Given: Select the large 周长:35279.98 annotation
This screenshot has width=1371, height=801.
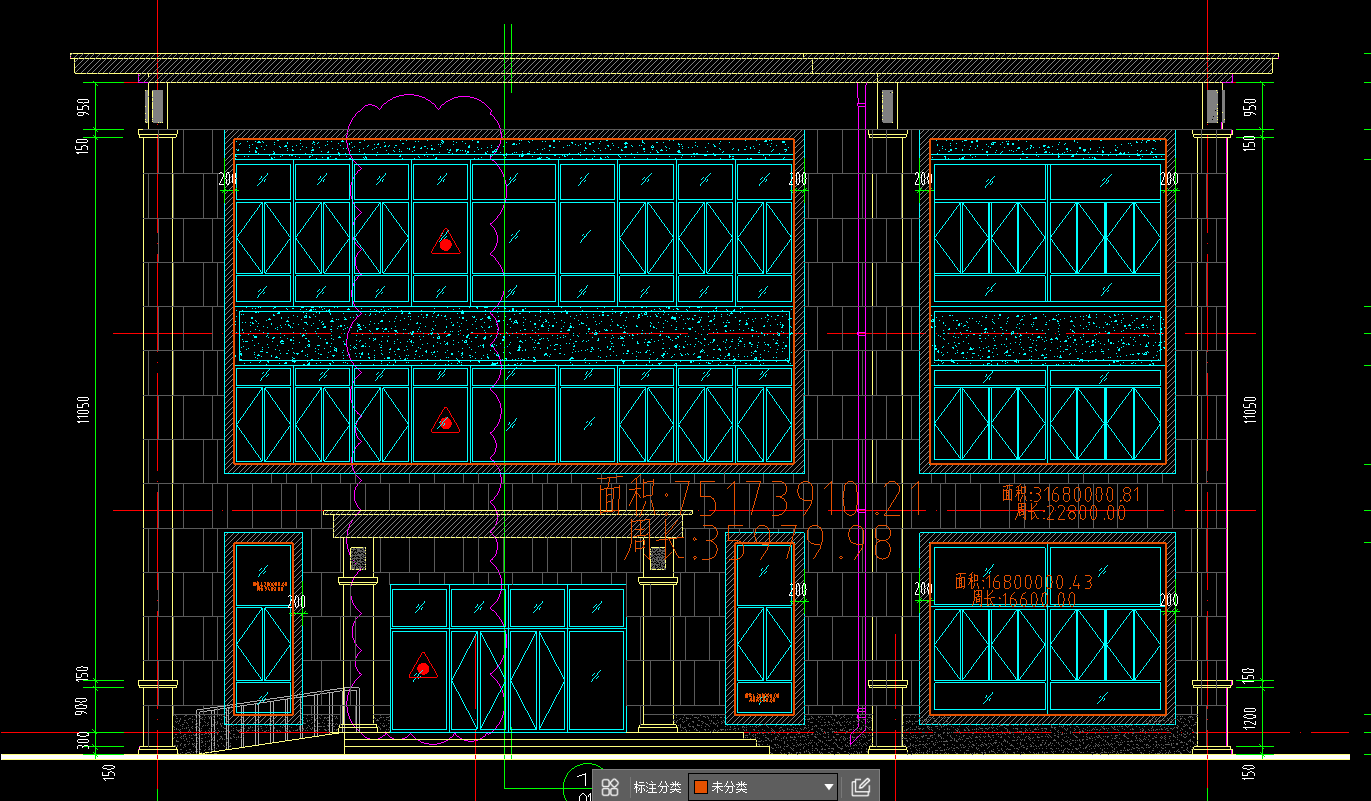Looking at the screenshot, I should [758, 543].
